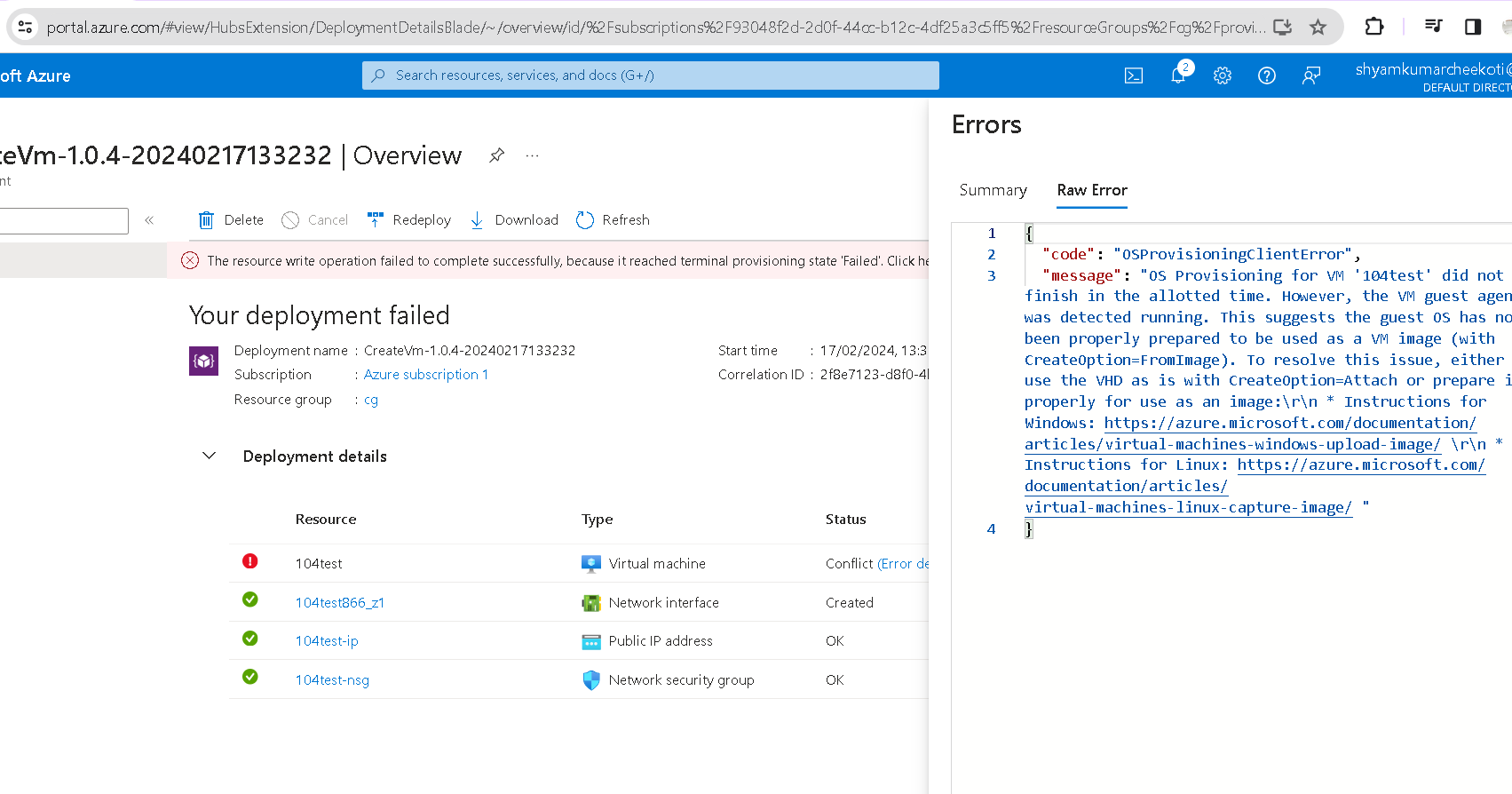The width and height of the screenshot is (1512, 794).
Task: Click the Download toolbar button
Action: [514, 220]
